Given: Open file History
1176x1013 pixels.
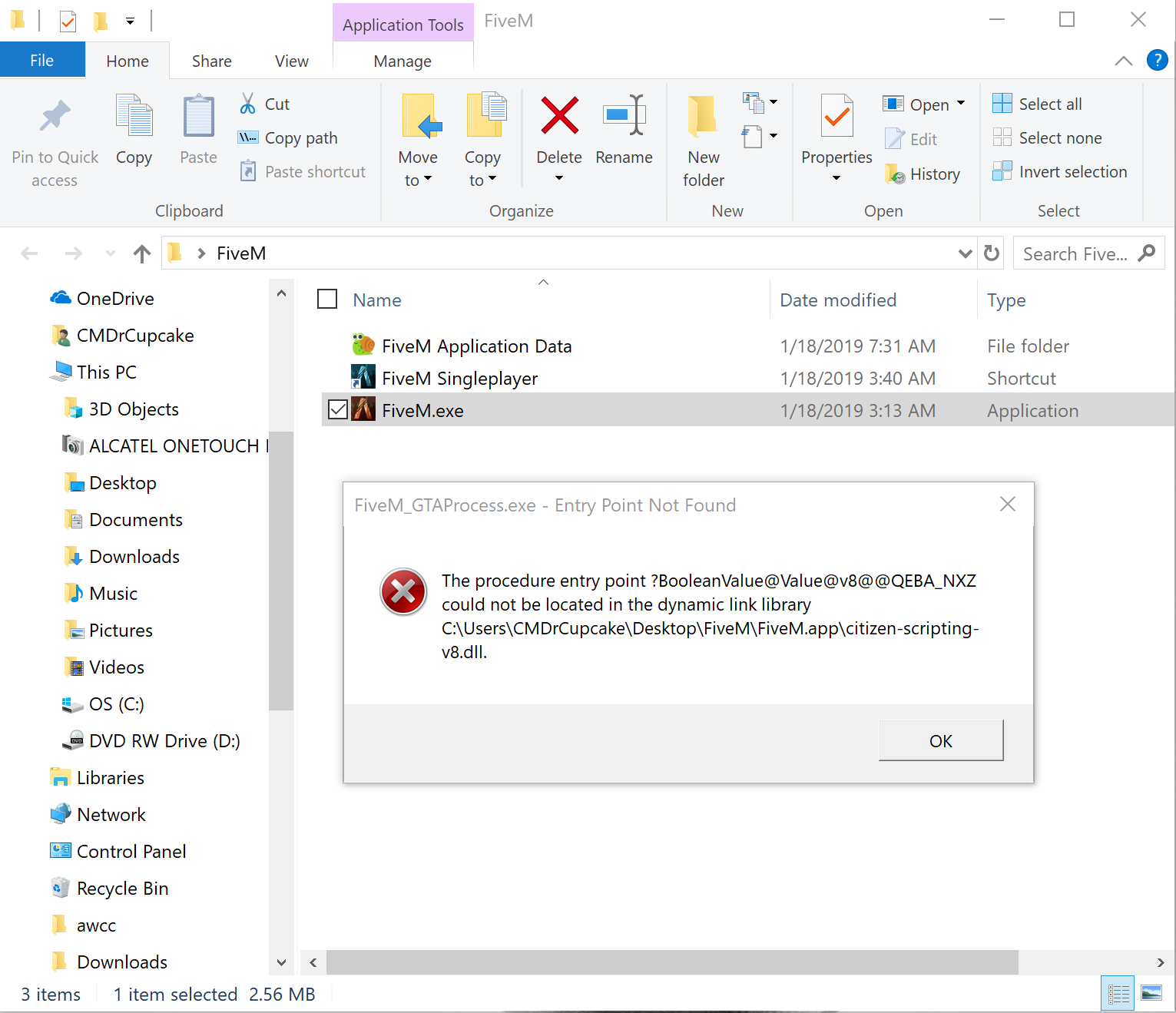Looking at the screenshot, I should [923, 174].
